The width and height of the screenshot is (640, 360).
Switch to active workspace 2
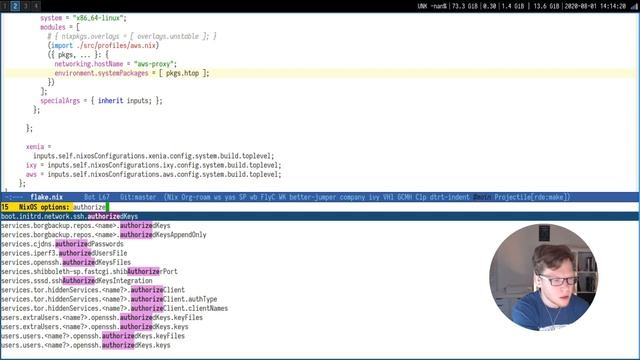[x=15, y=6]
